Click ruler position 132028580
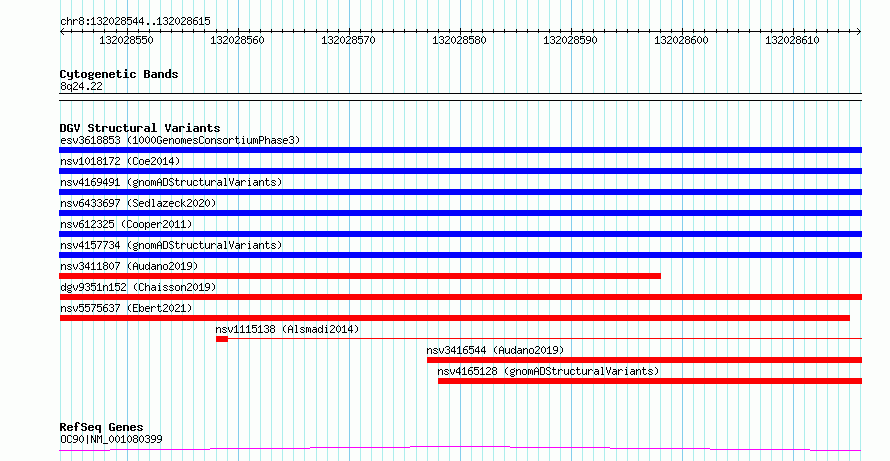 pyautogui.click(x=459, y=40)
